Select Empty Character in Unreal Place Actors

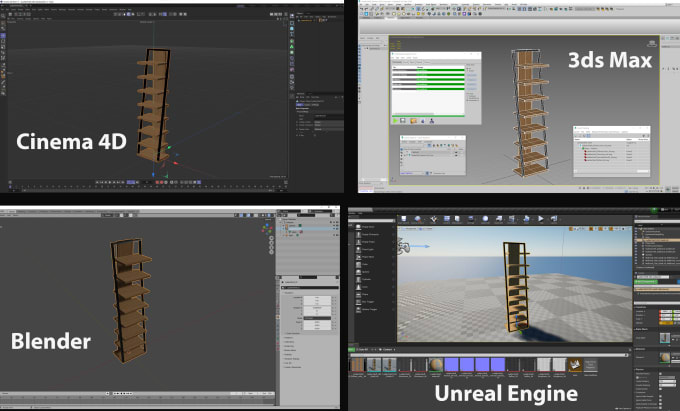(x=369, y=235)
